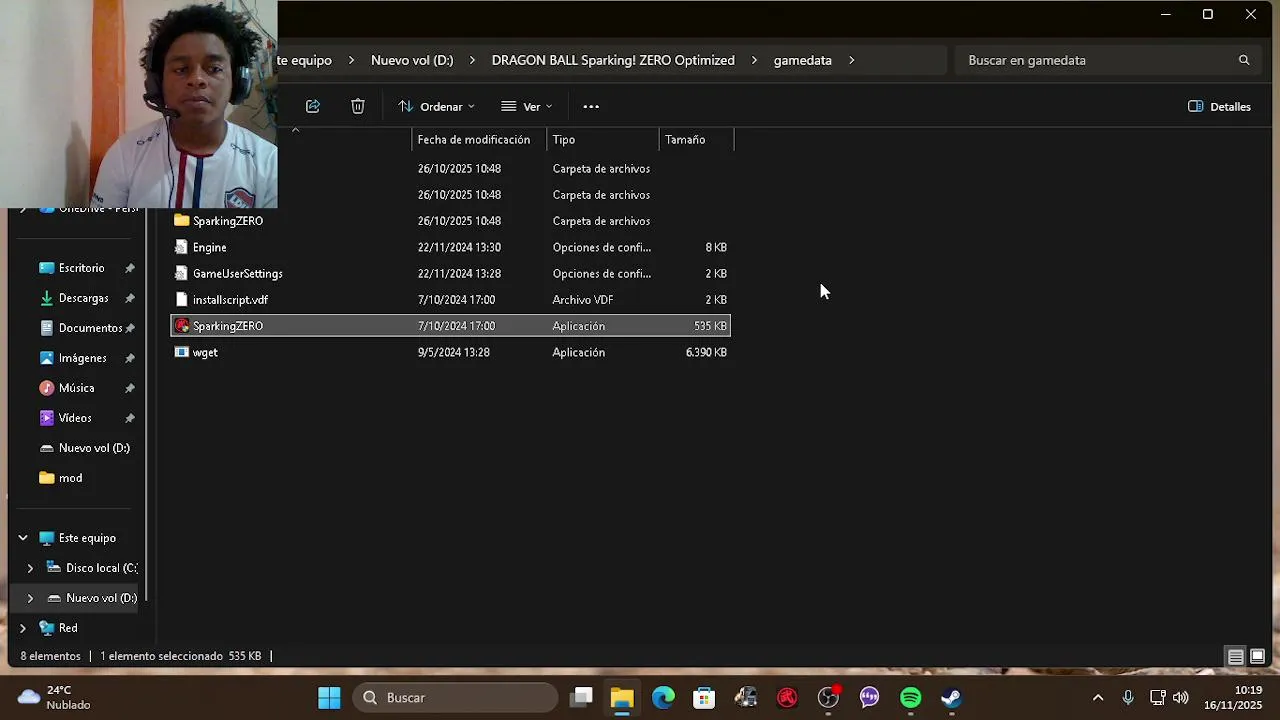
Task: Click the Engine config file icon
Action: 182,247
